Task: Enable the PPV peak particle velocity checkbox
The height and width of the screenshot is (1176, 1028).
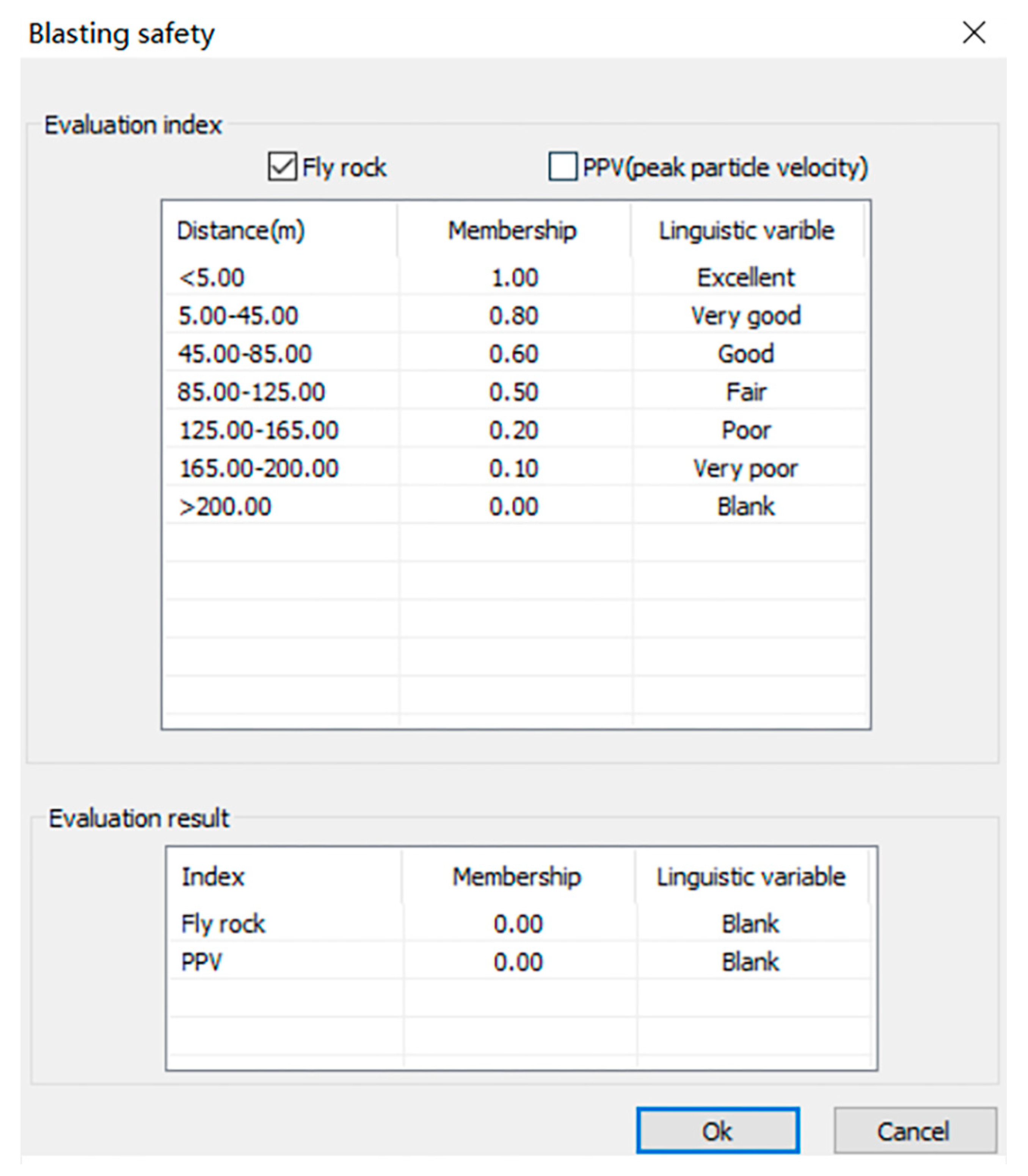Action: pos(563,167)
